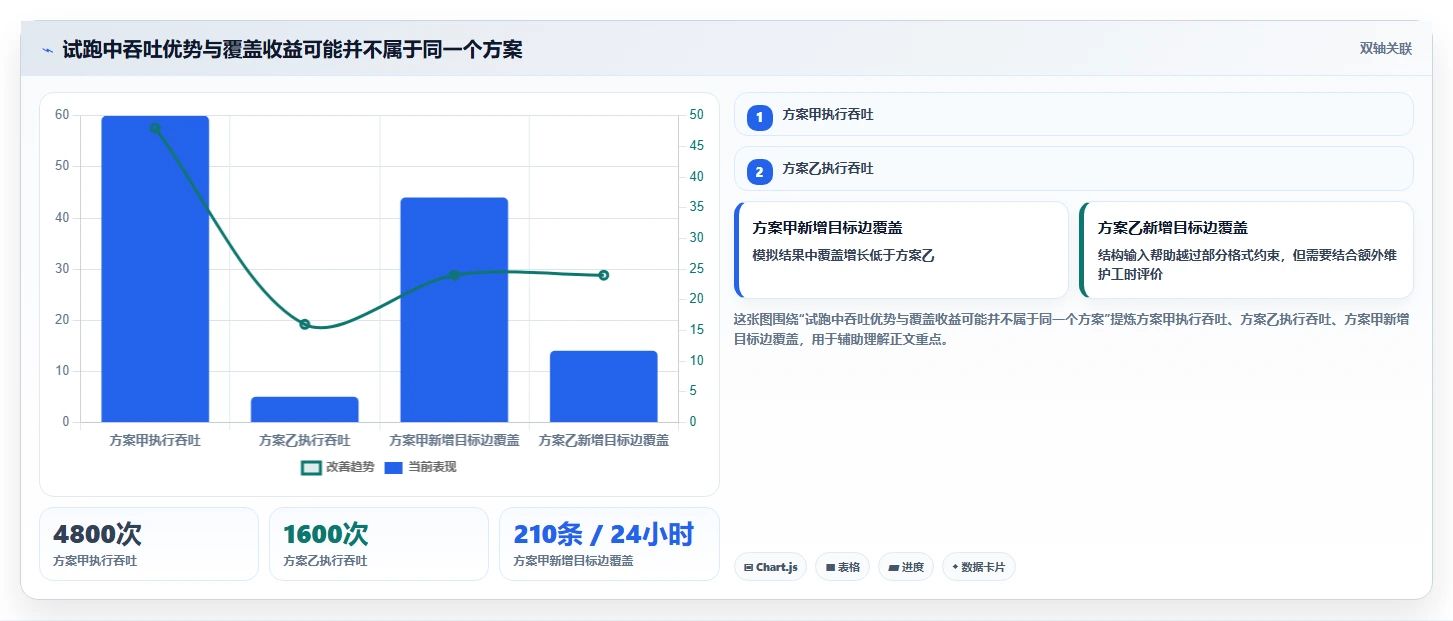Click the 方案乙新增目标边覆盖 bar

[x=604, y=386]
